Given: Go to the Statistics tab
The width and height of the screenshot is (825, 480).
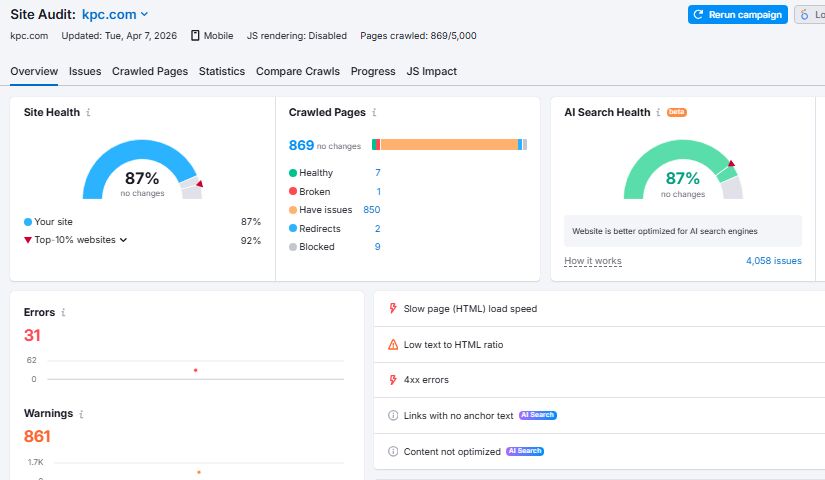Looking at the screenshot, I should 222,71.
